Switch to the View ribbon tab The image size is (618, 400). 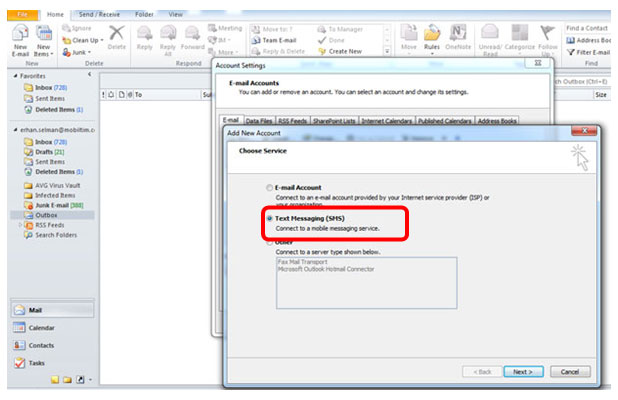[175, 15]
